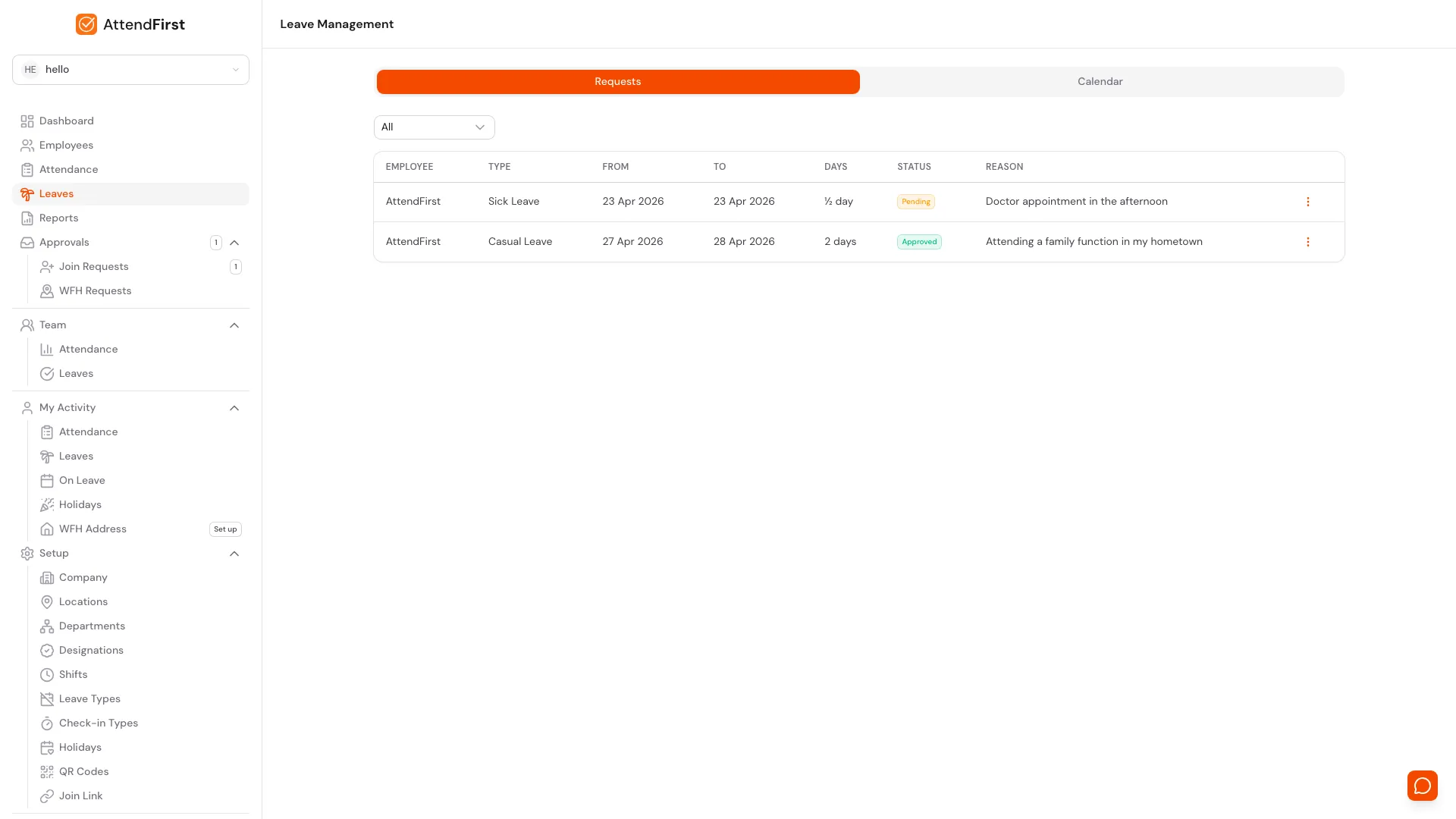Click the '½ day' days value
Screen dimensions: 1456x819
839,202
